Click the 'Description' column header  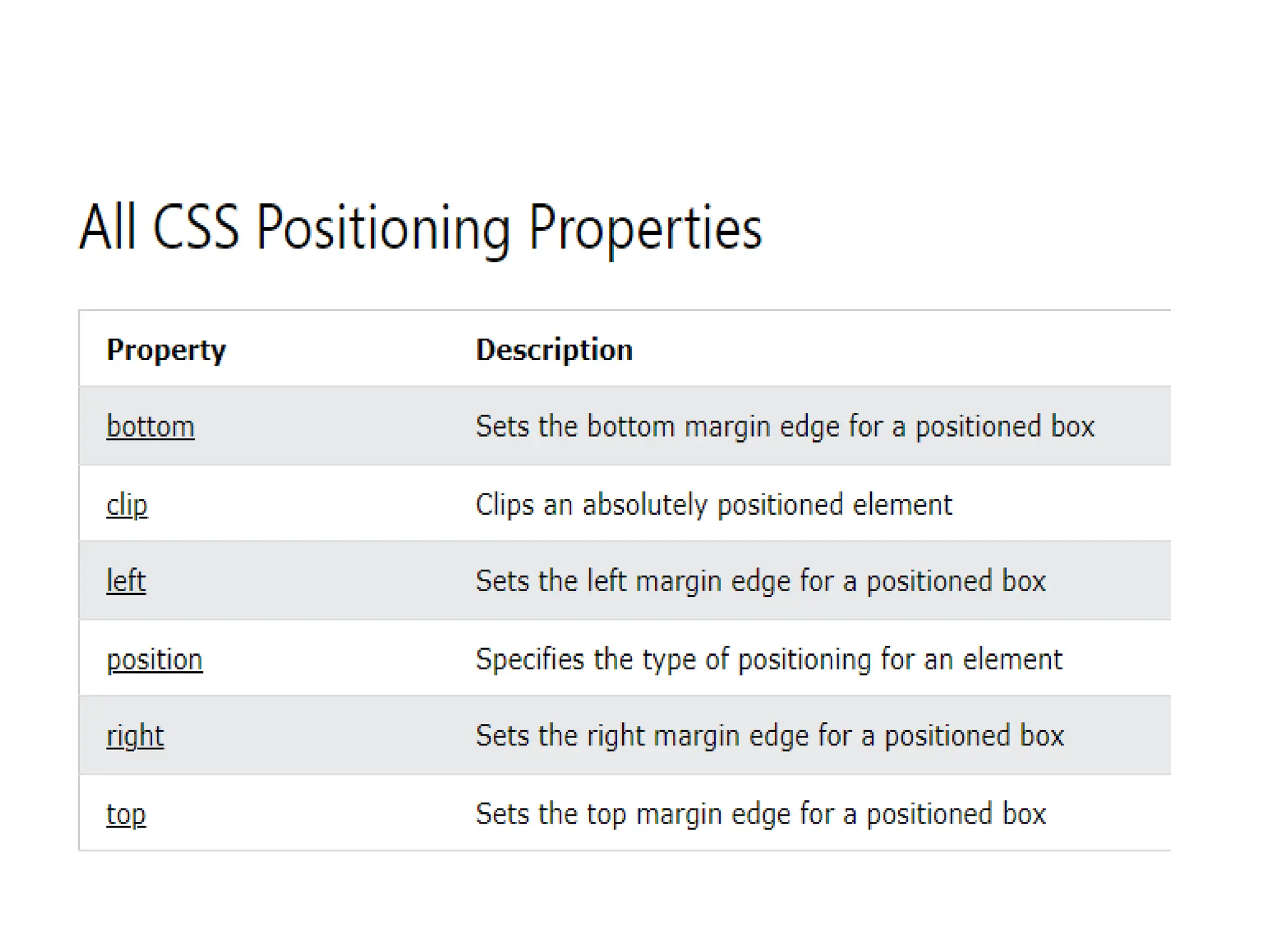pos(554,350)
